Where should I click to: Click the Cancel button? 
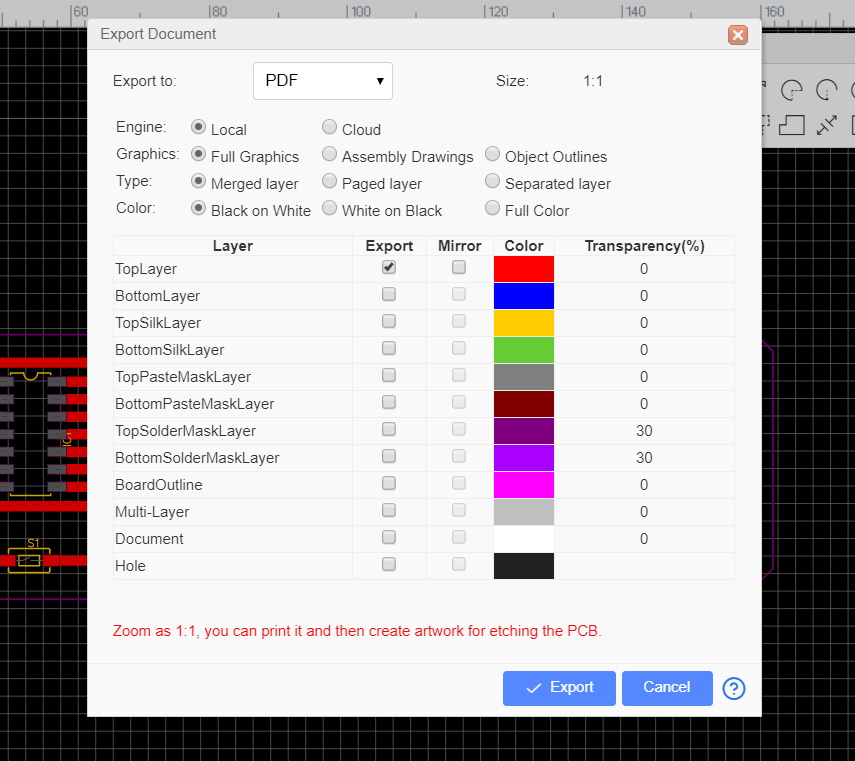667,688
